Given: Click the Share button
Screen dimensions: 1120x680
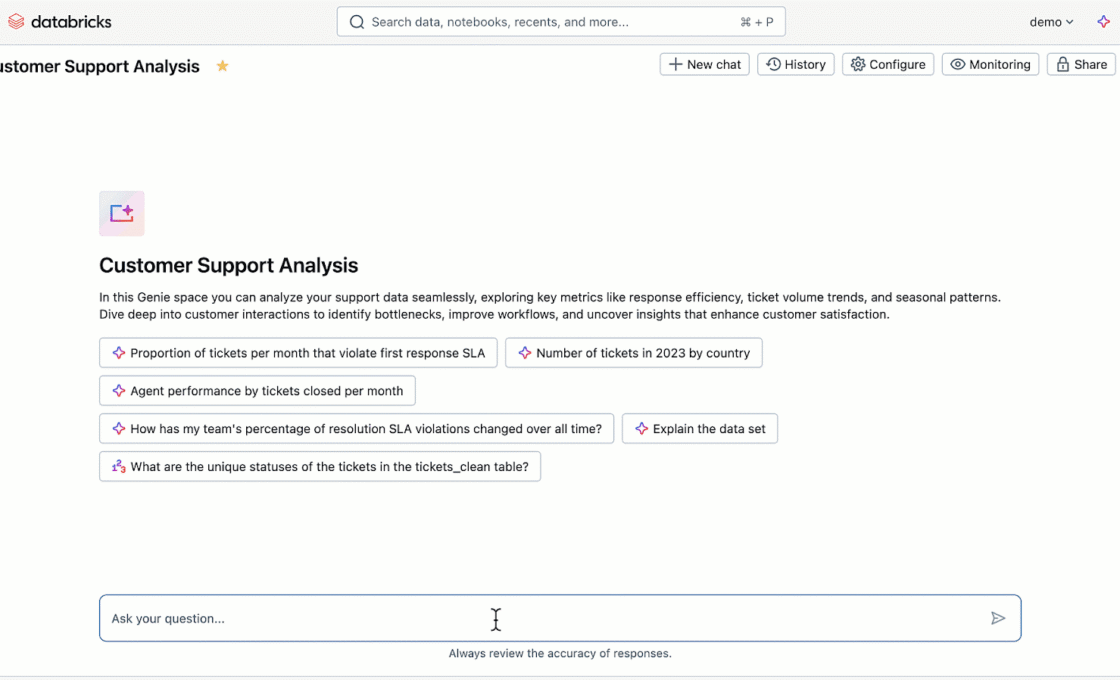Looking at the screenshot, I should 1081,64.
